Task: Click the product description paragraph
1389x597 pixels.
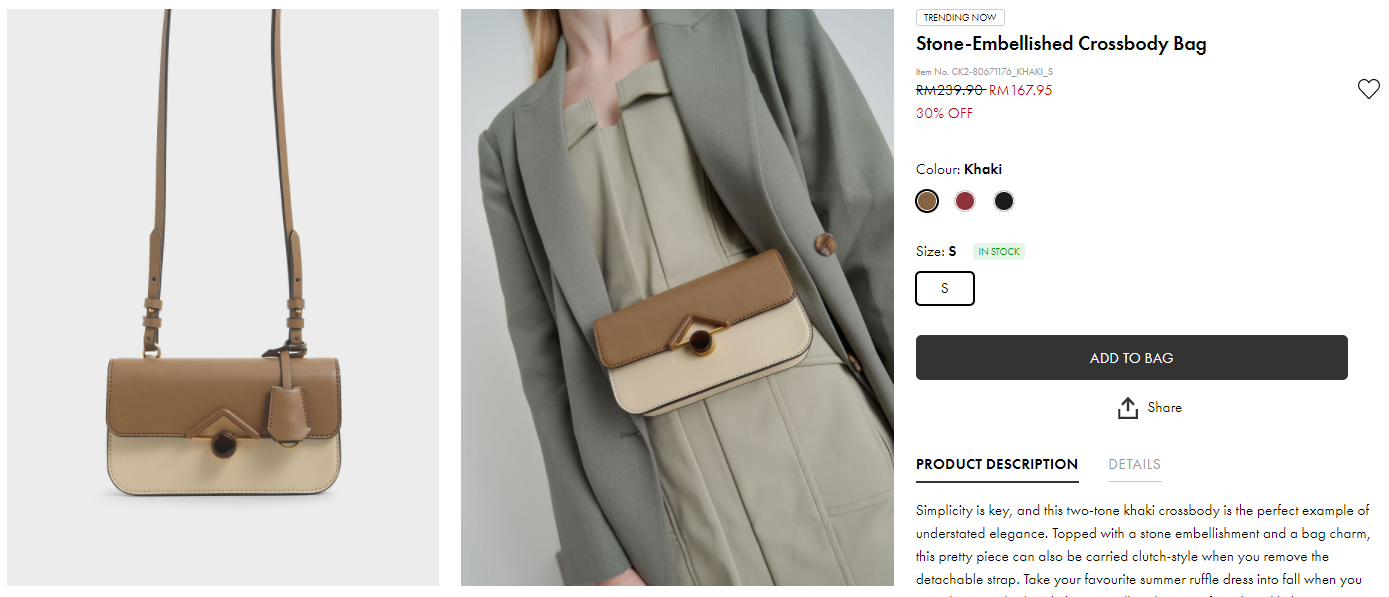Action: pyautogui.click(x=1142, y=545)
